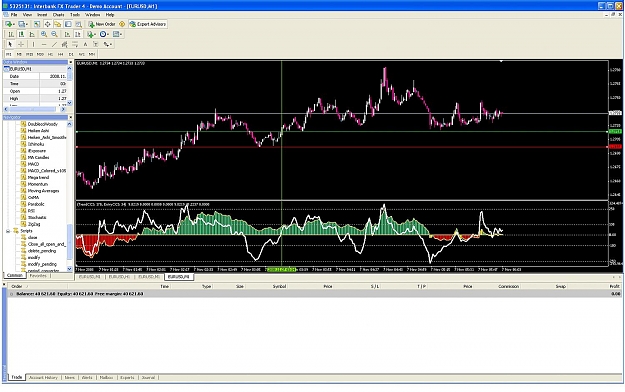Image resolution: width=625 pixels, height=392 pixels.
Task: Switch to the Journal tab
Action: pyautogui.click(x=148, y=378)
